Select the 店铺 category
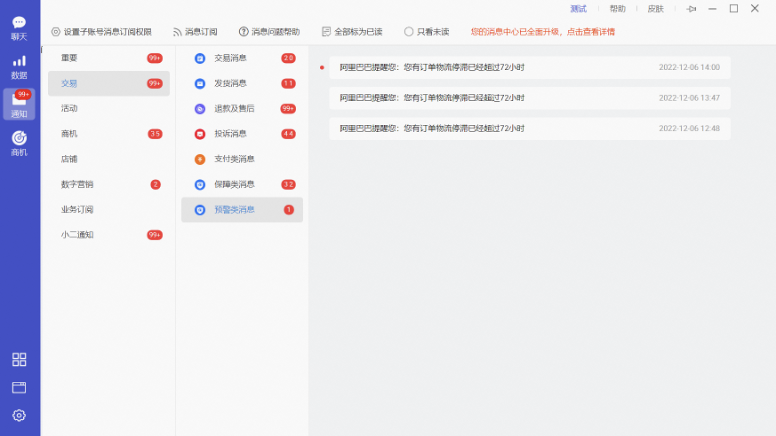This screenshot has width=776, height=436. pyautogui.click(x=109, y=159)
